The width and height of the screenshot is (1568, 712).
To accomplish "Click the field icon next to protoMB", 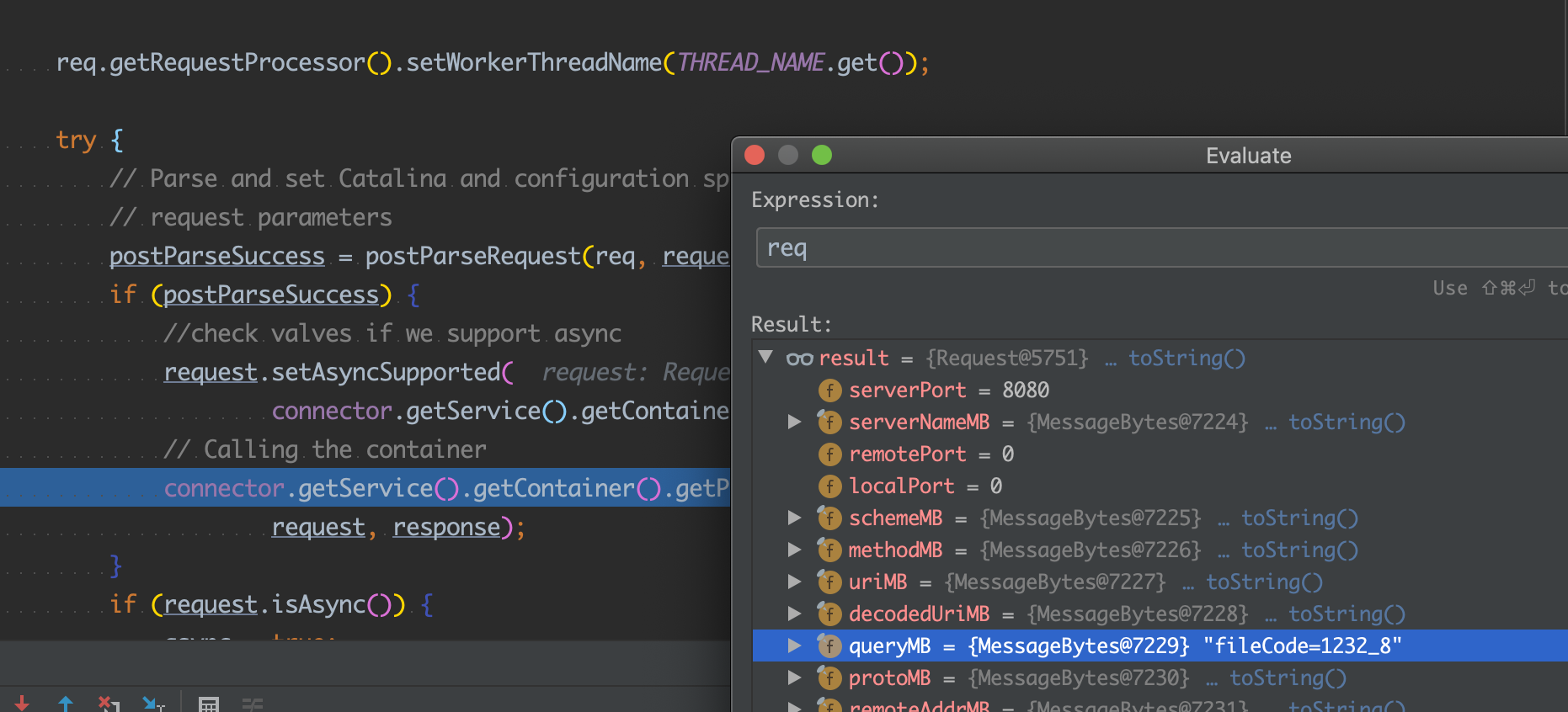I will coord(829,678).
